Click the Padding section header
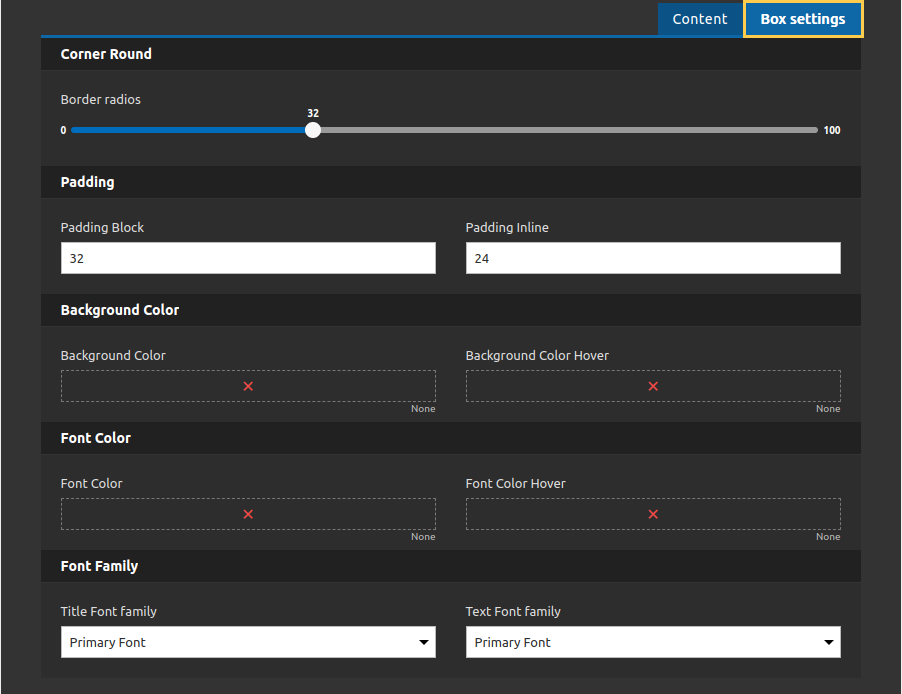 [451, 182]
